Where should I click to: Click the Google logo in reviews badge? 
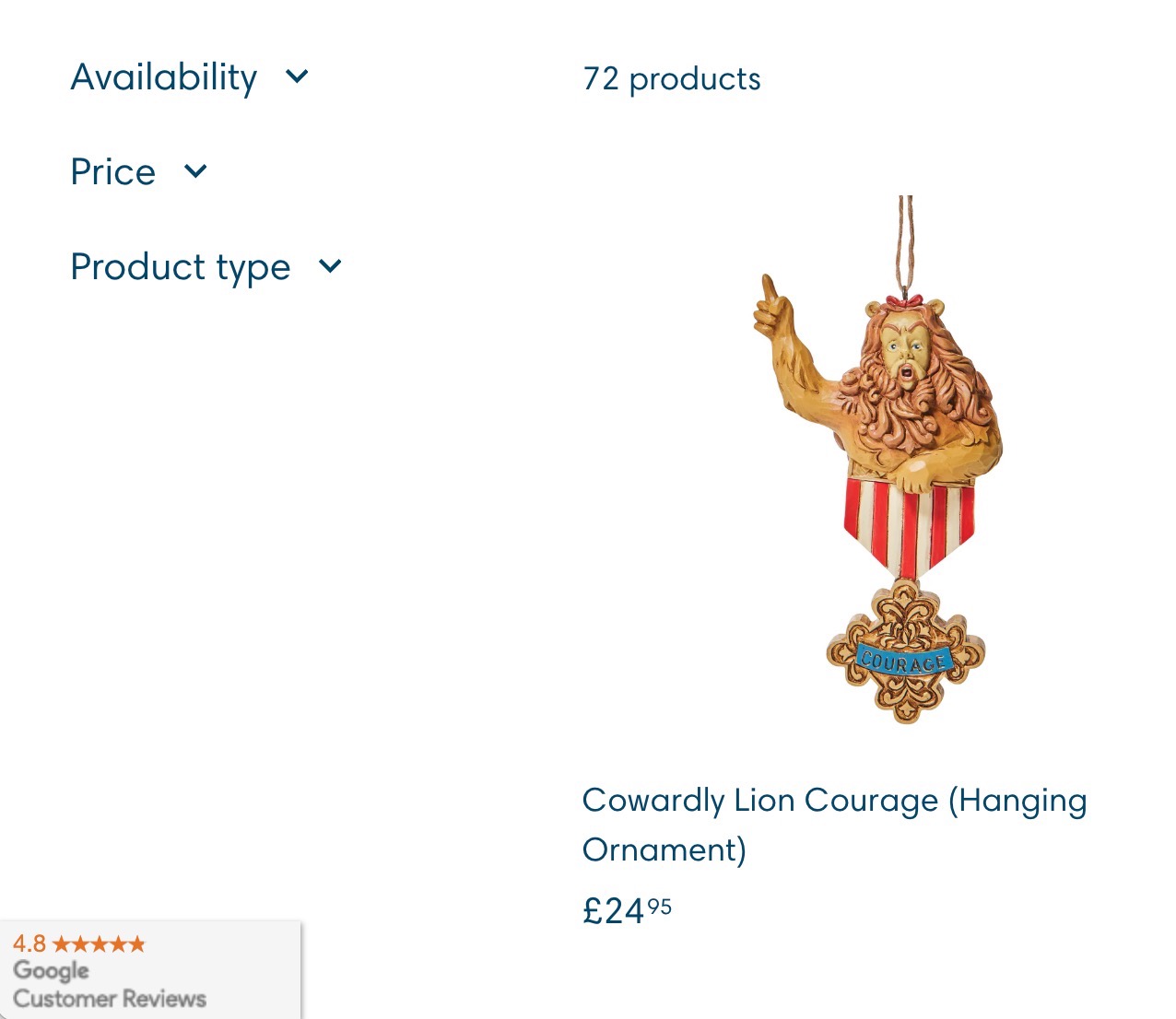pyautogui.click(x=52, y=971)
